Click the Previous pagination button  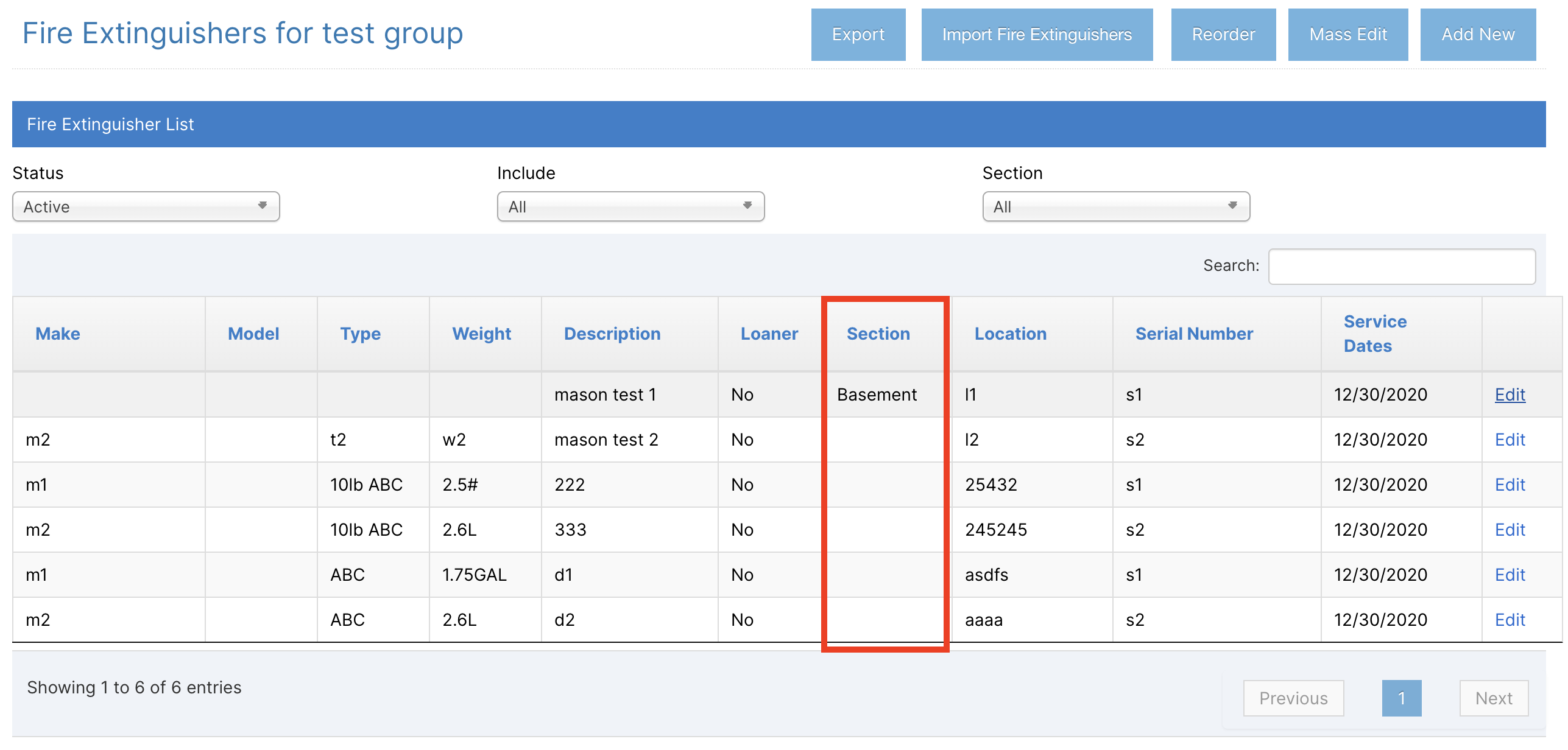click(1293, 698)
